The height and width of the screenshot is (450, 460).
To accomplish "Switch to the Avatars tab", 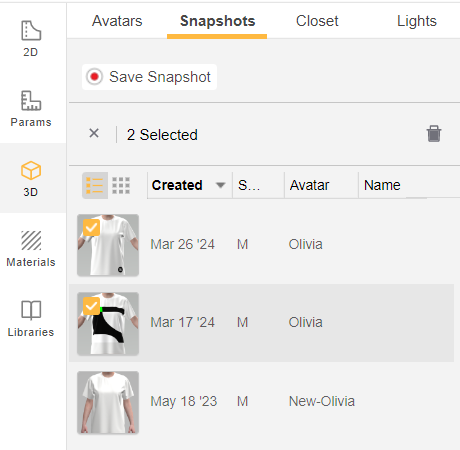I will tap(117, 21).
